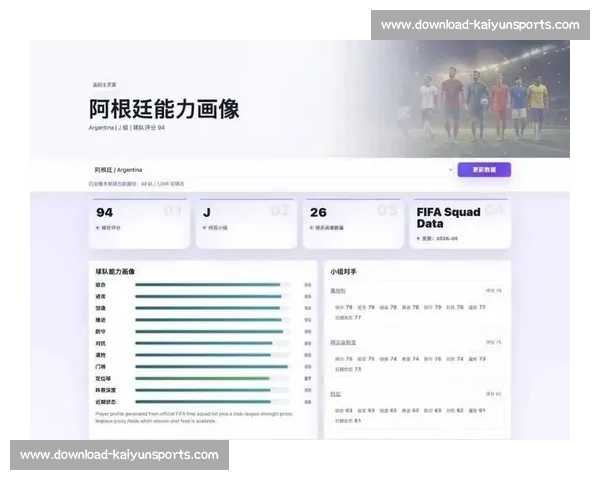
Task: Click the 球队能力画像 panel heading
Action: [x=115, y=271]
